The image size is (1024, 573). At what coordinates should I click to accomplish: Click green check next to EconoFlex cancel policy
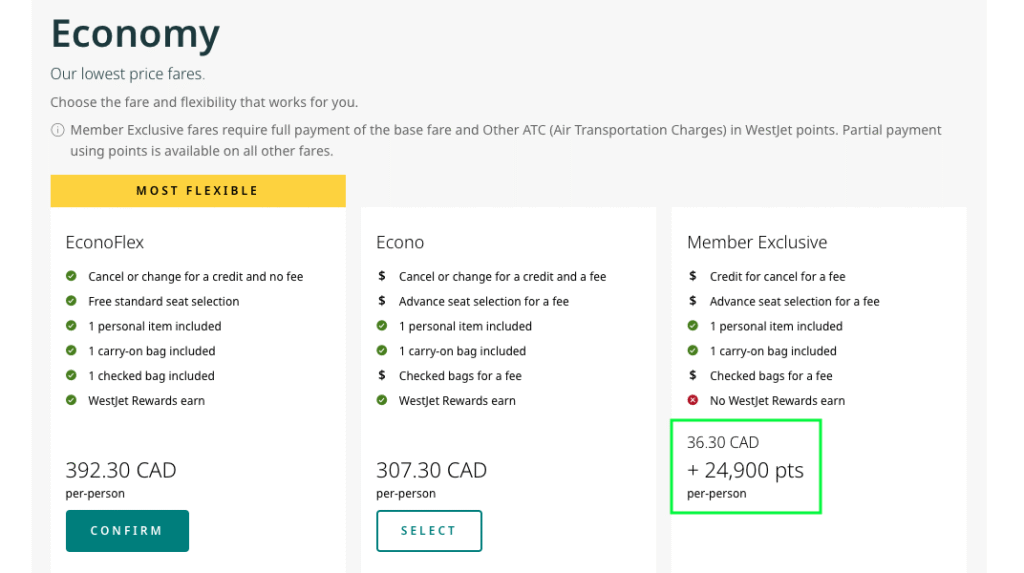pyautogui.click(x=71, y=276)
